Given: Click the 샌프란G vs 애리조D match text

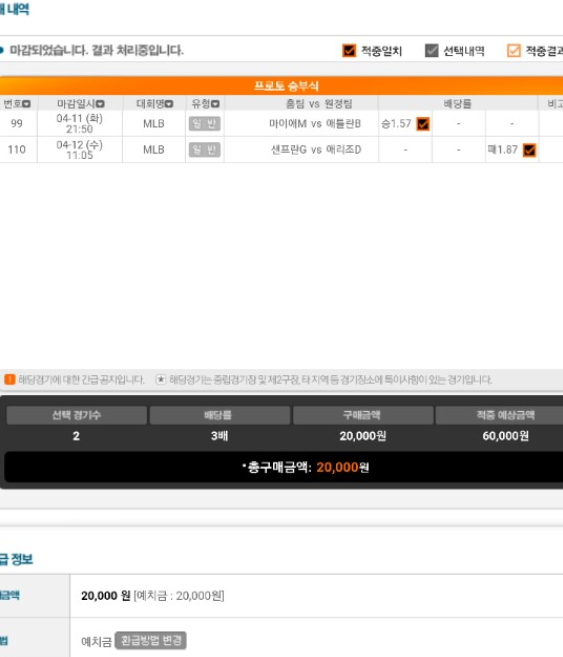Looking at the screenshot, I should [316, 150].
